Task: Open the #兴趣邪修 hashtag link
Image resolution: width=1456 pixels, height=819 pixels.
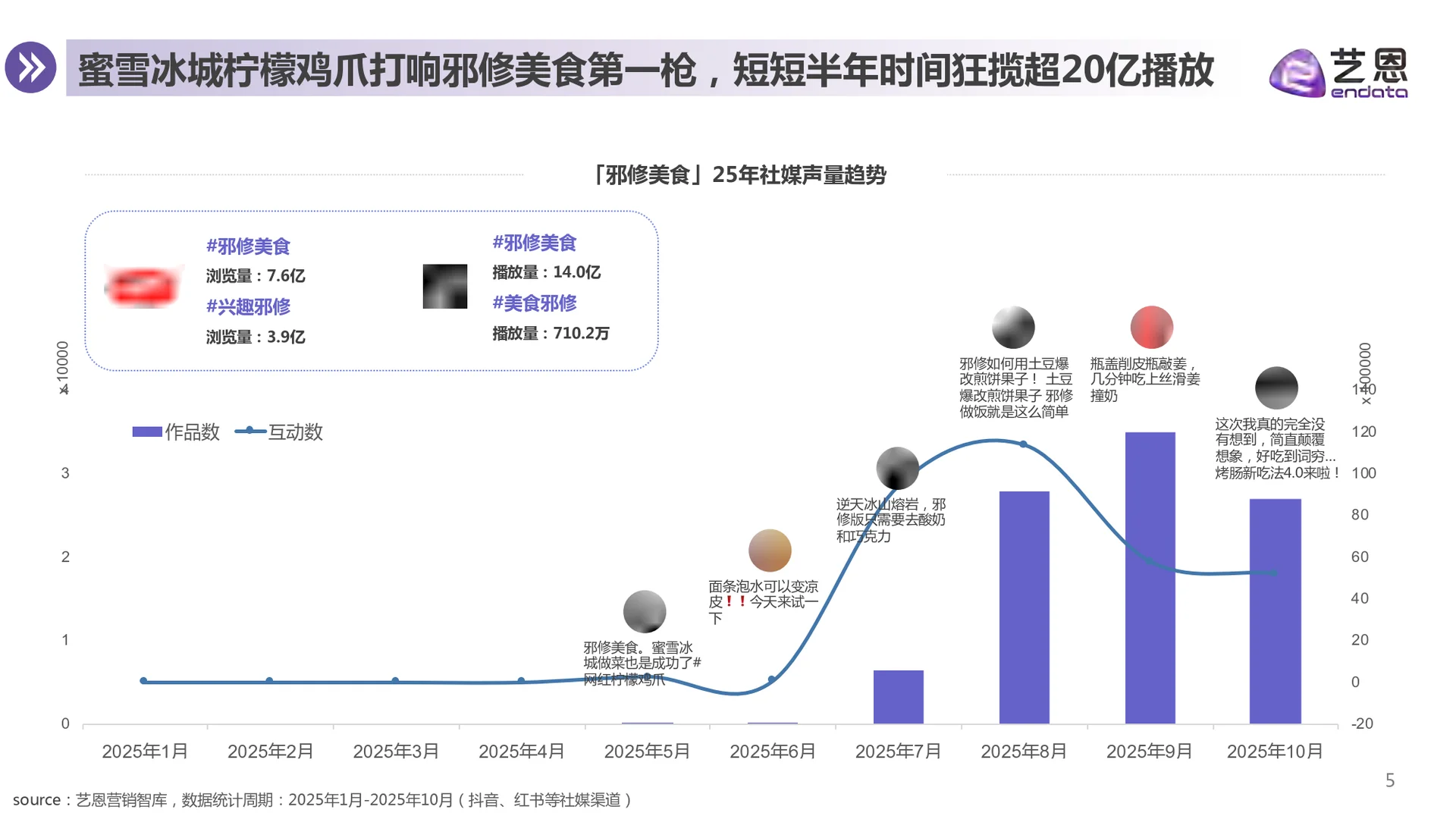Action: click(249, 306)
